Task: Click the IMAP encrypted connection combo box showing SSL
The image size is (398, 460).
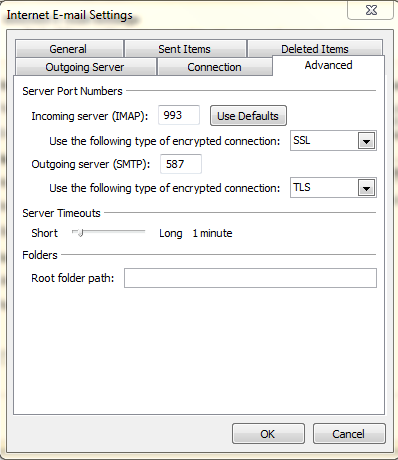Action: point(333,141)
